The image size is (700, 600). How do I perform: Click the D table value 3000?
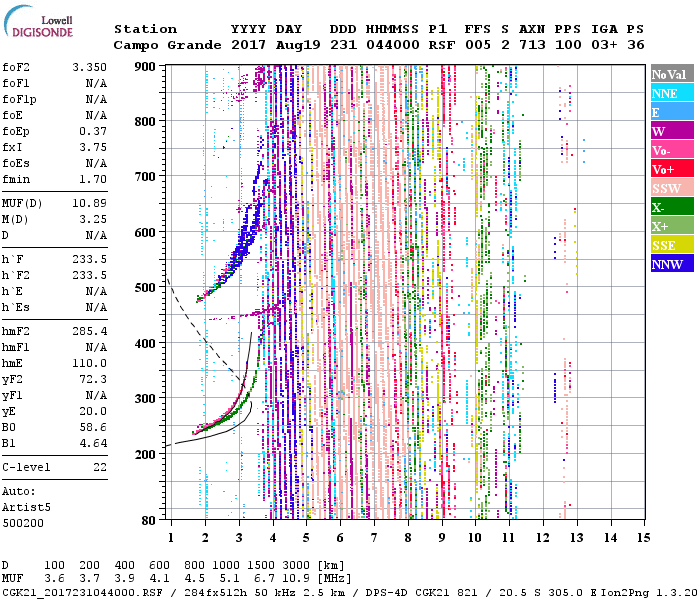[296, 566]
